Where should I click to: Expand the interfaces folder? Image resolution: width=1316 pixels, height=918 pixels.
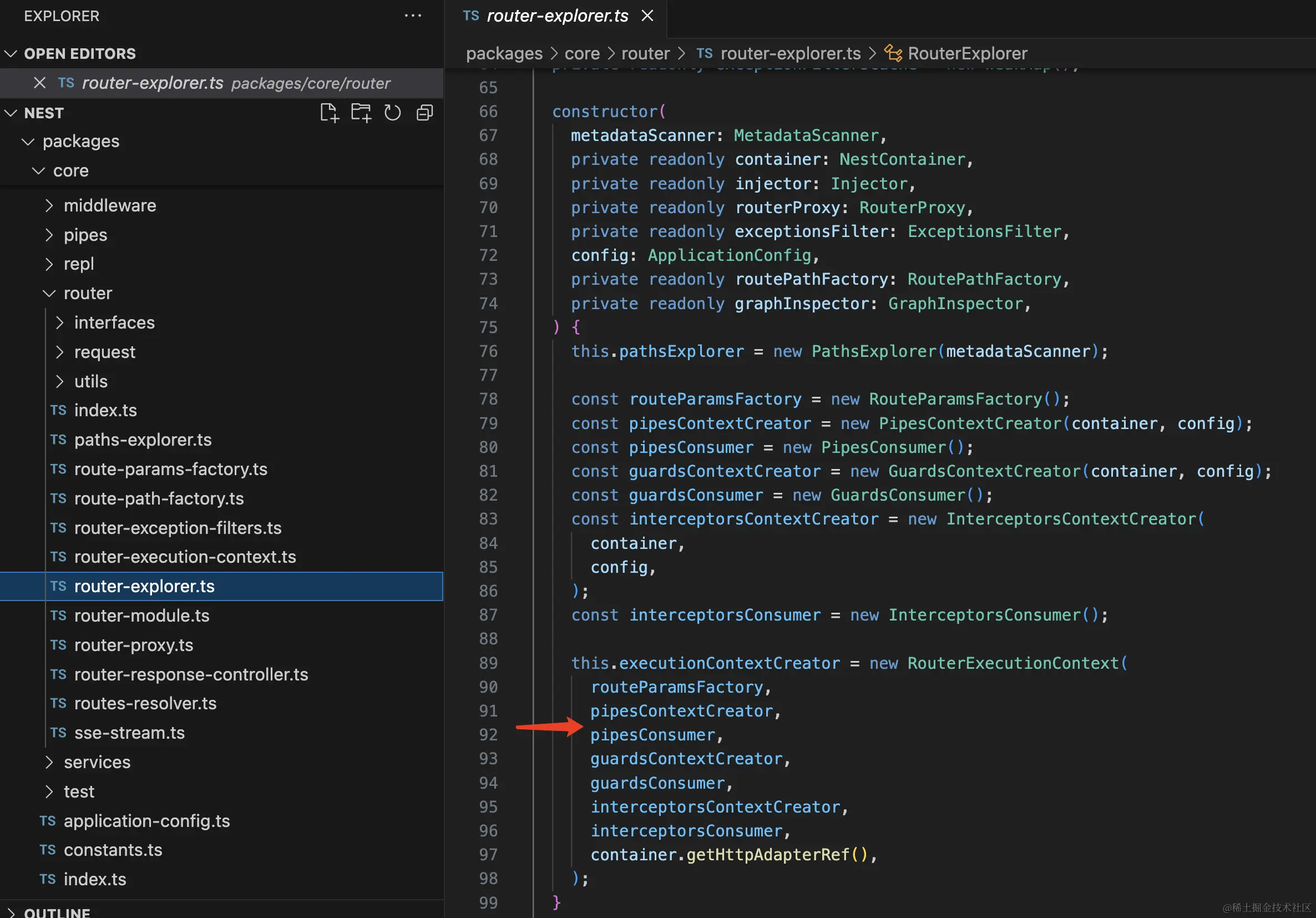(x=59, y=323)
